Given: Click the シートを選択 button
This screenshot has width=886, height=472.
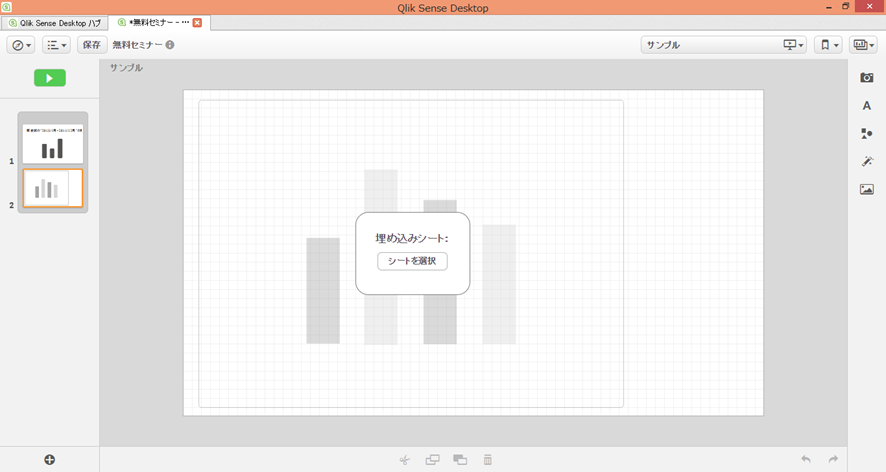Looking at the screenshot, I should click(x=412, y=261).
